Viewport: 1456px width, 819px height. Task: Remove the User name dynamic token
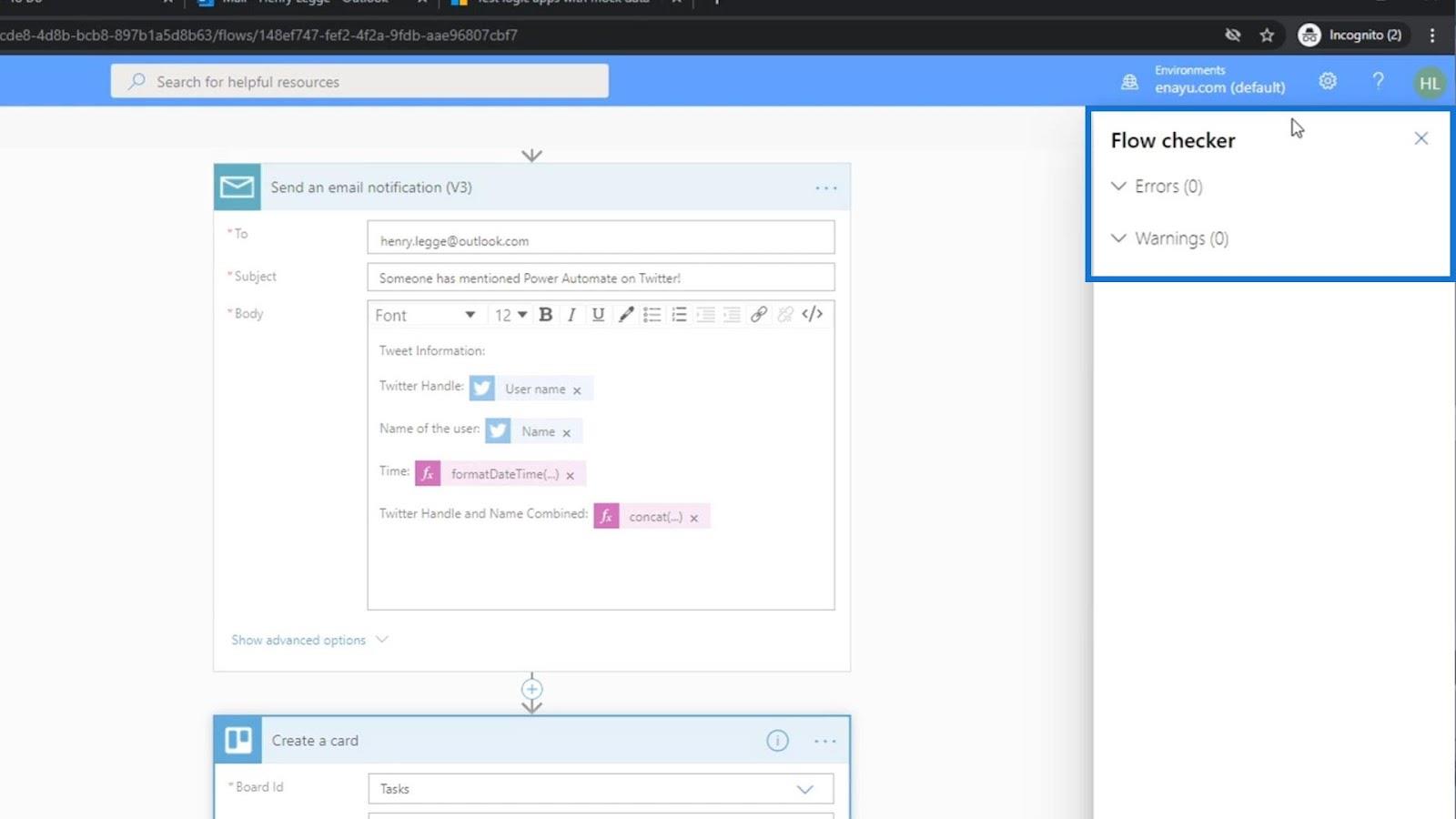[577, 389]
